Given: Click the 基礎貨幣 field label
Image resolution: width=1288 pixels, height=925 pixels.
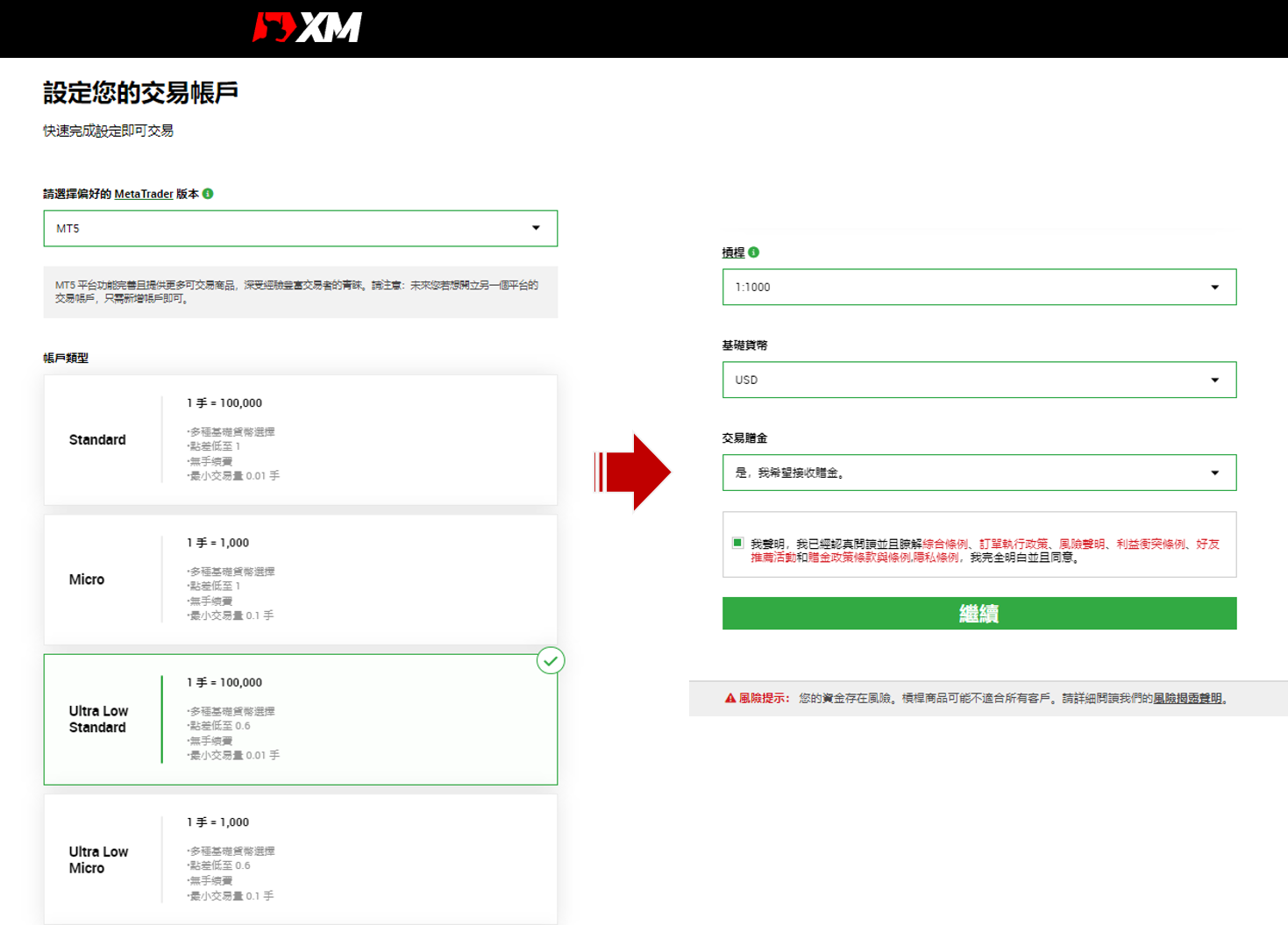Looking at the screenshot, I should tap(744, 345).
